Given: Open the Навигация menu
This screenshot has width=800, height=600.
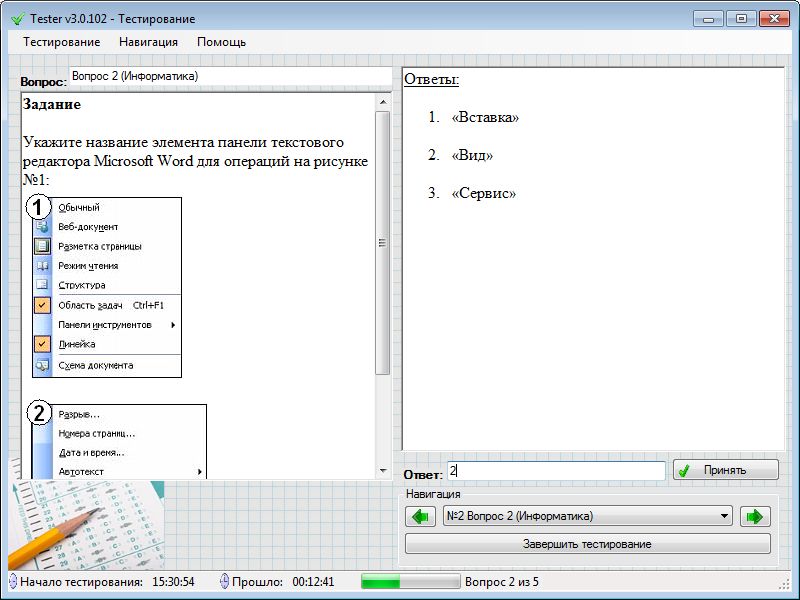Looking at the screenshot, I should [x=148, y=42].
